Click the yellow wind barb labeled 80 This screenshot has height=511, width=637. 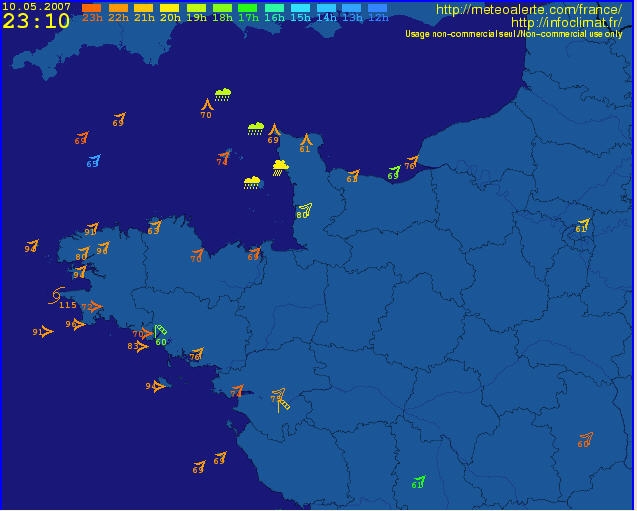coord(307,209)
